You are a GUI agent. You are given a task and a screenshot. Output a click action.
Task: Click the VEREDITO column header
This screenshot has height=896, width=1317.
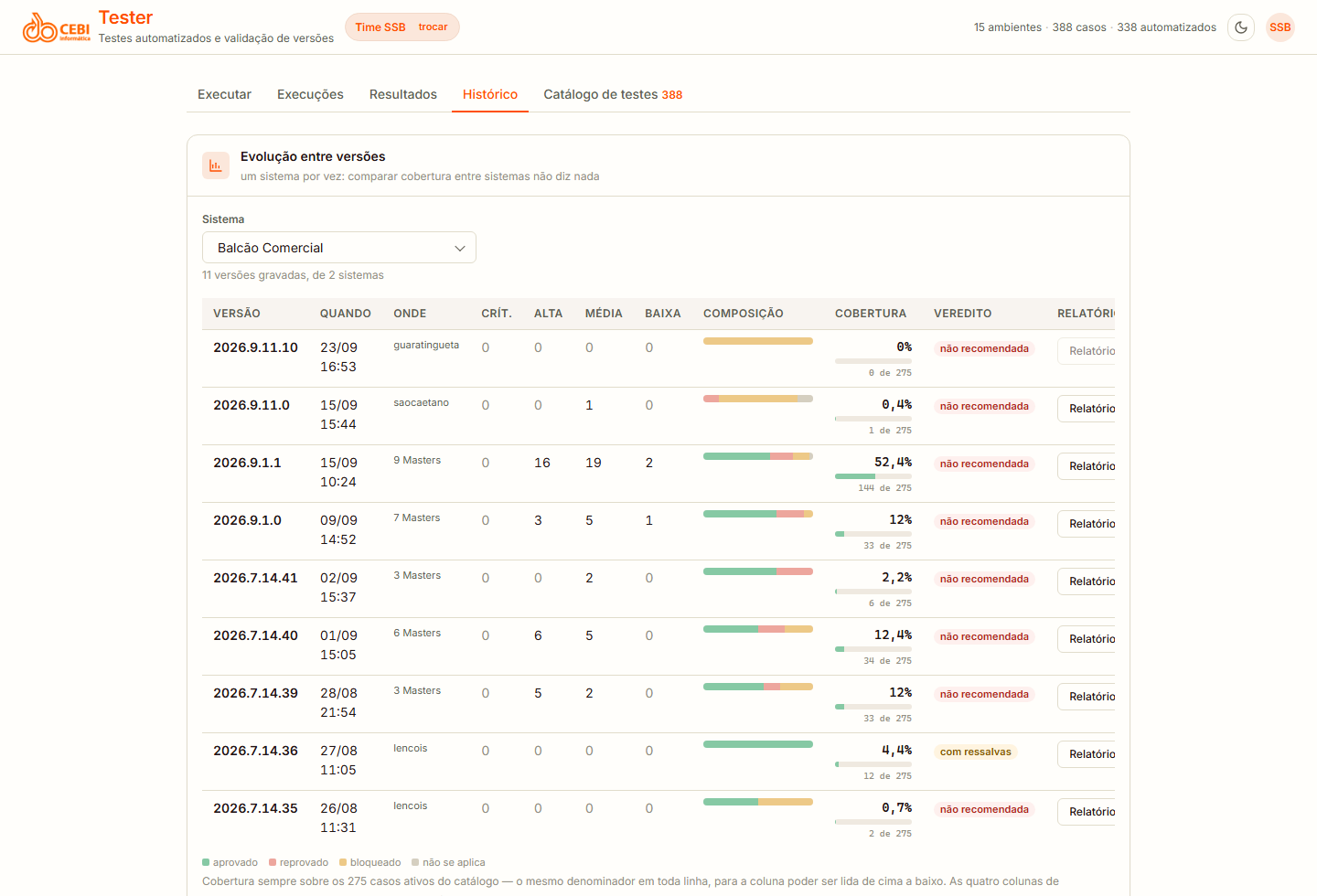click(x=963, y=314)
